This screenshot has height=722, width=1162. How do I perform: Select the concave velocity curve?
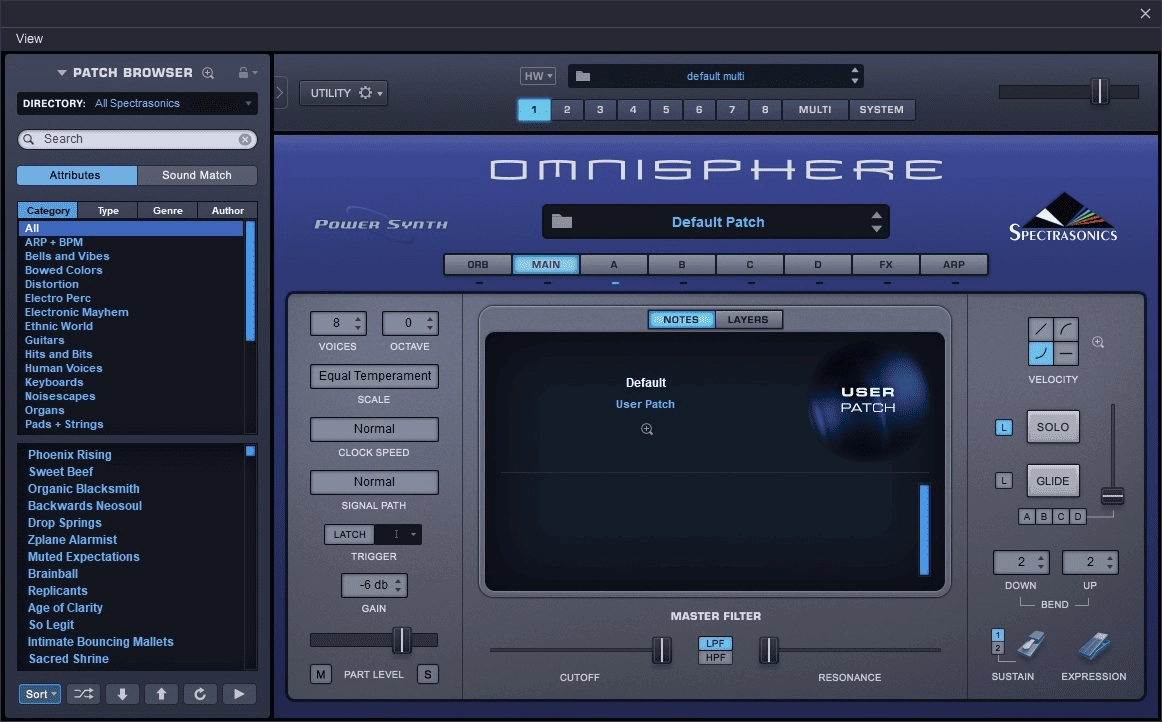[1040, 354]
